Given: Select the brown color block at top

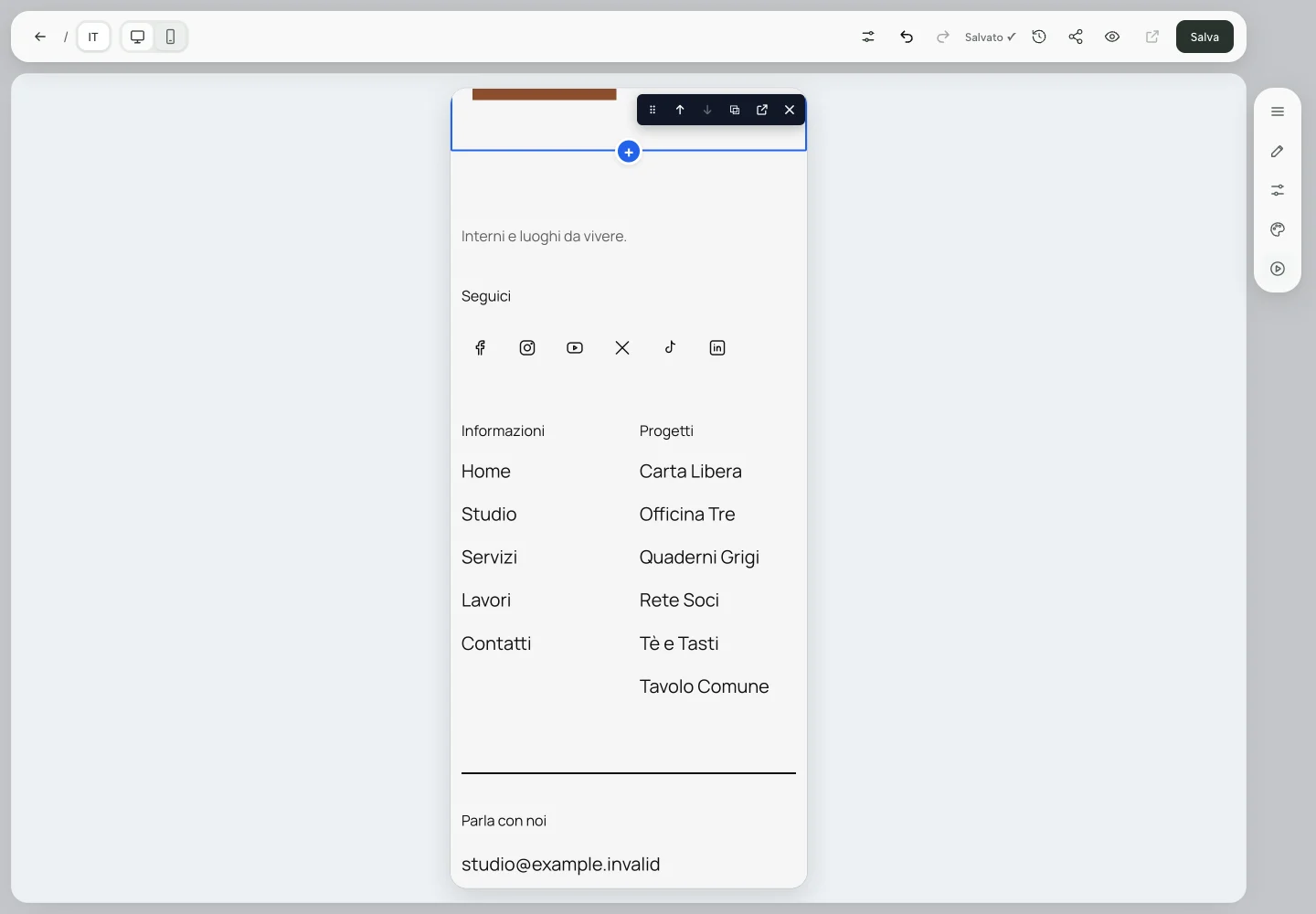Looking at the screenshot, I should 545,94.
